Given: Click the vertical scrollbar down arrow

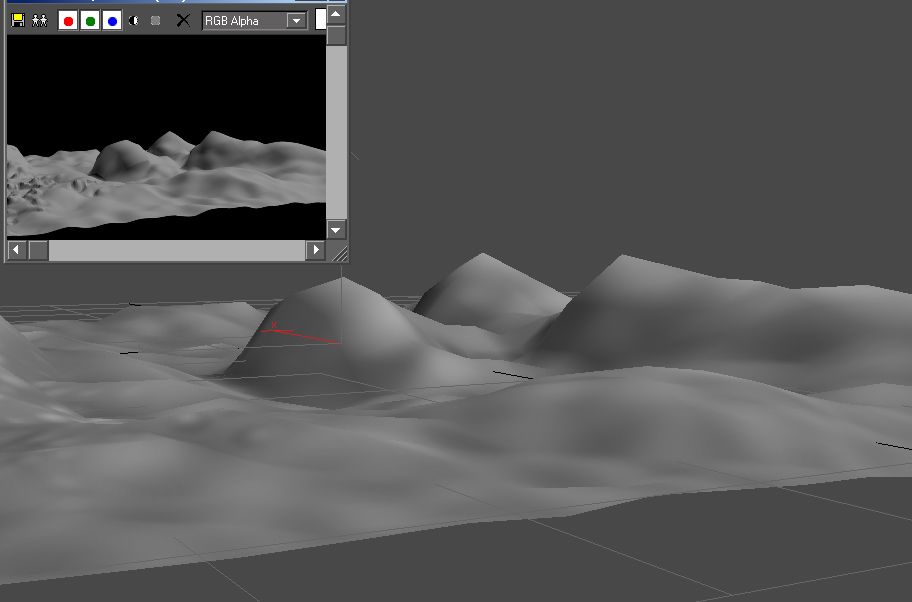Looking at the screenshot, I should tap(336, 230).
